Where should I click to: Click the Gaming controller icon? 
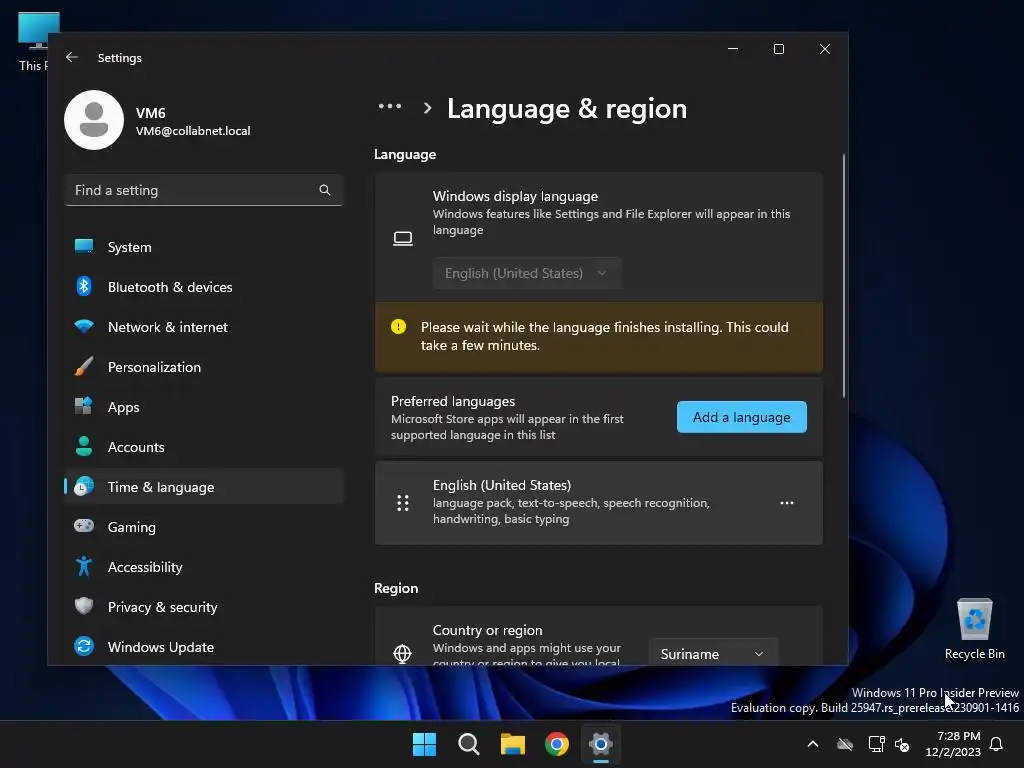tap(84, 526)
